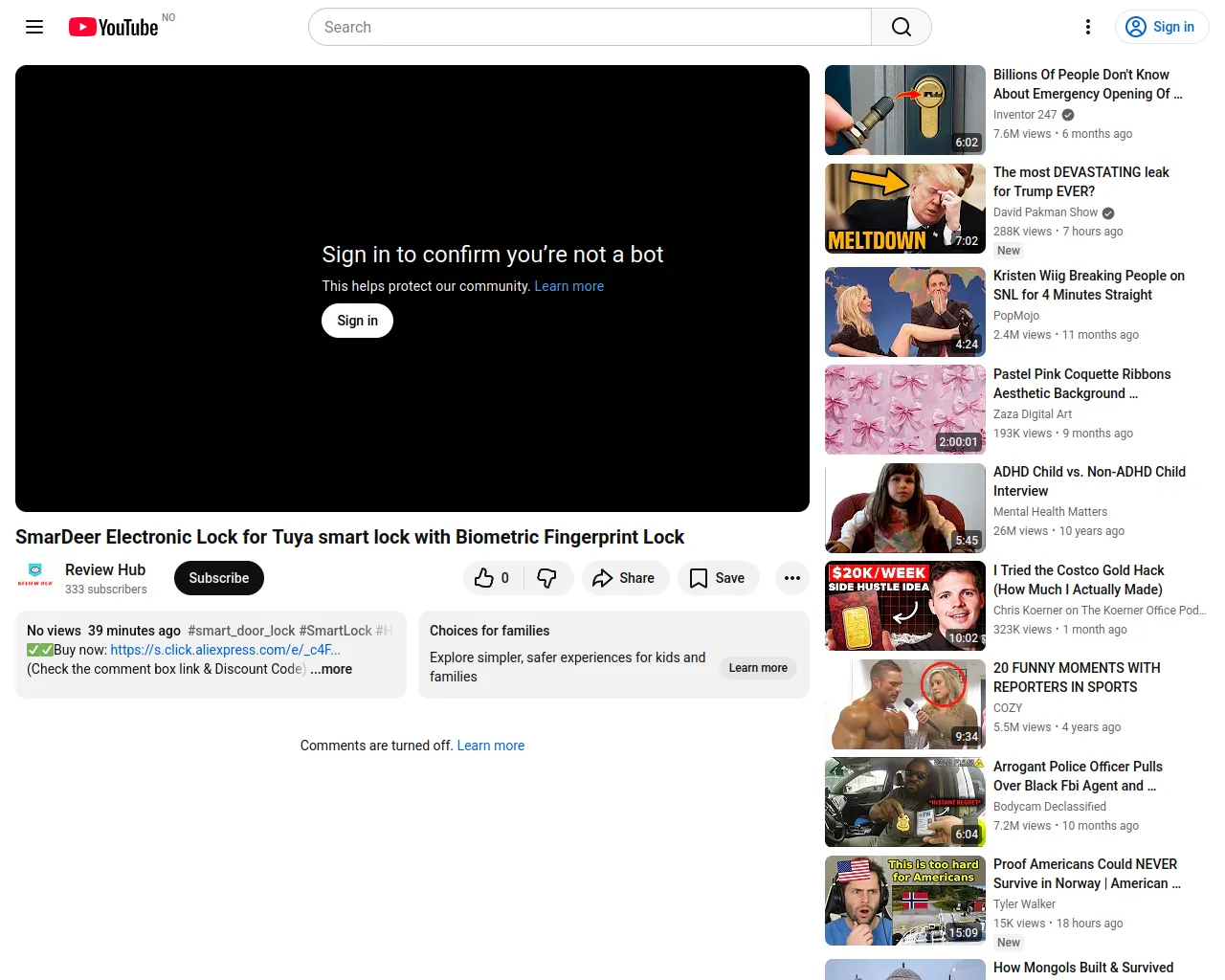
Task: Click the Review Hub channel avatar
Action: (35, 575)
